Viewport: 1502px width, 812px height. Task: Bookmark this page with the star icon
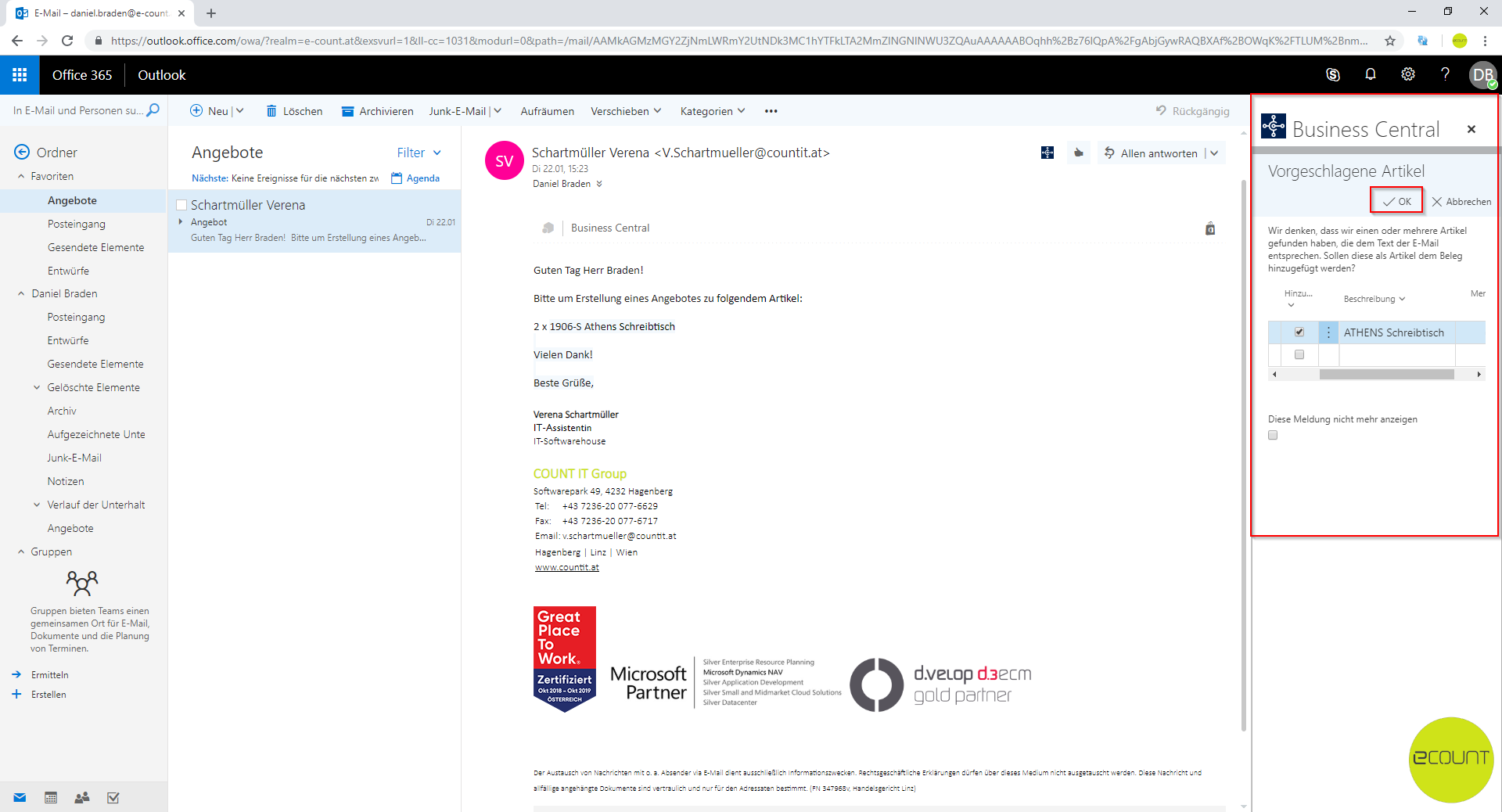click(1390, 41)
